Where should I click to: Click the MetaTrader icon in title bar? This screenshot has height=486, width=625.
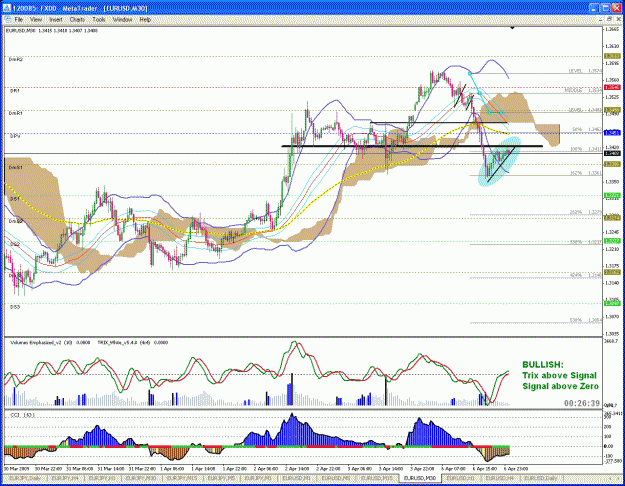[6, 8]
